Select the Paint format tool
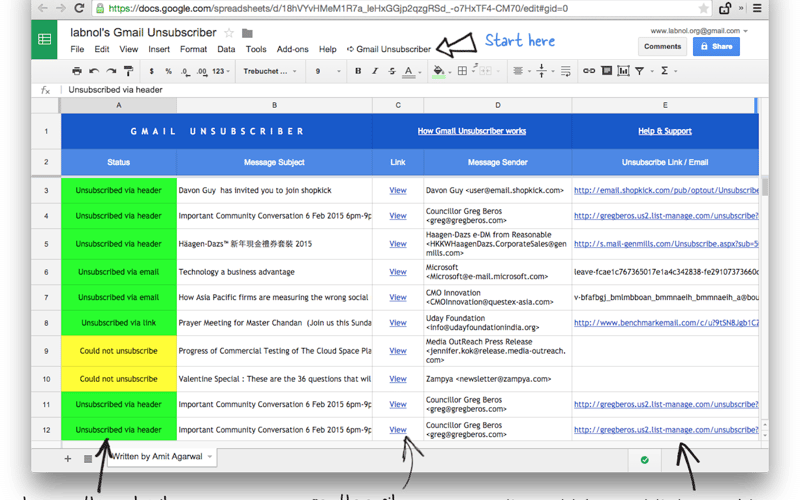This screenshot has width=800, height=500. point(128,71)
